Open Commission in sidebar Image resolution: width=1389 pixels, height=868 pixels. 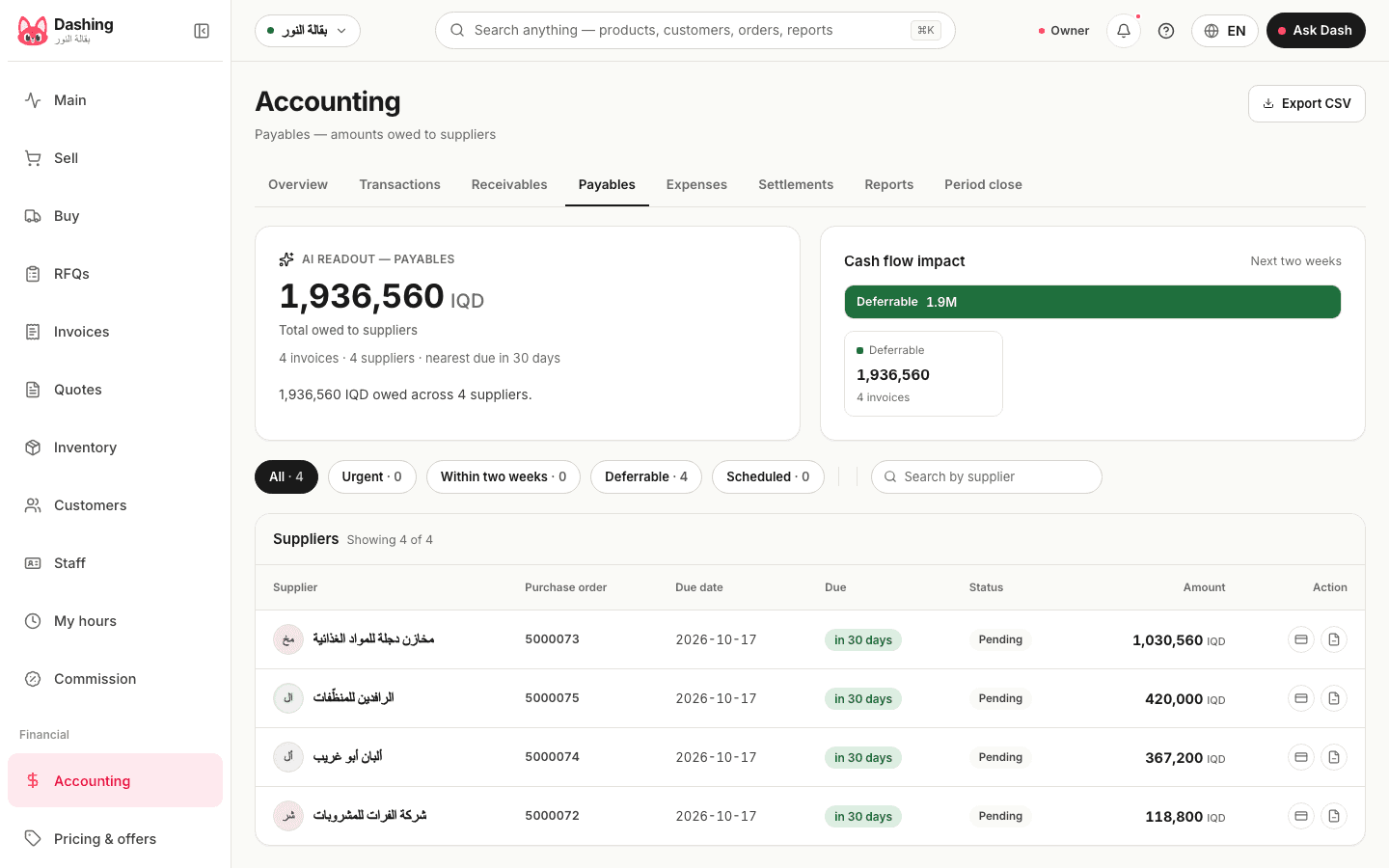(115, 679)
